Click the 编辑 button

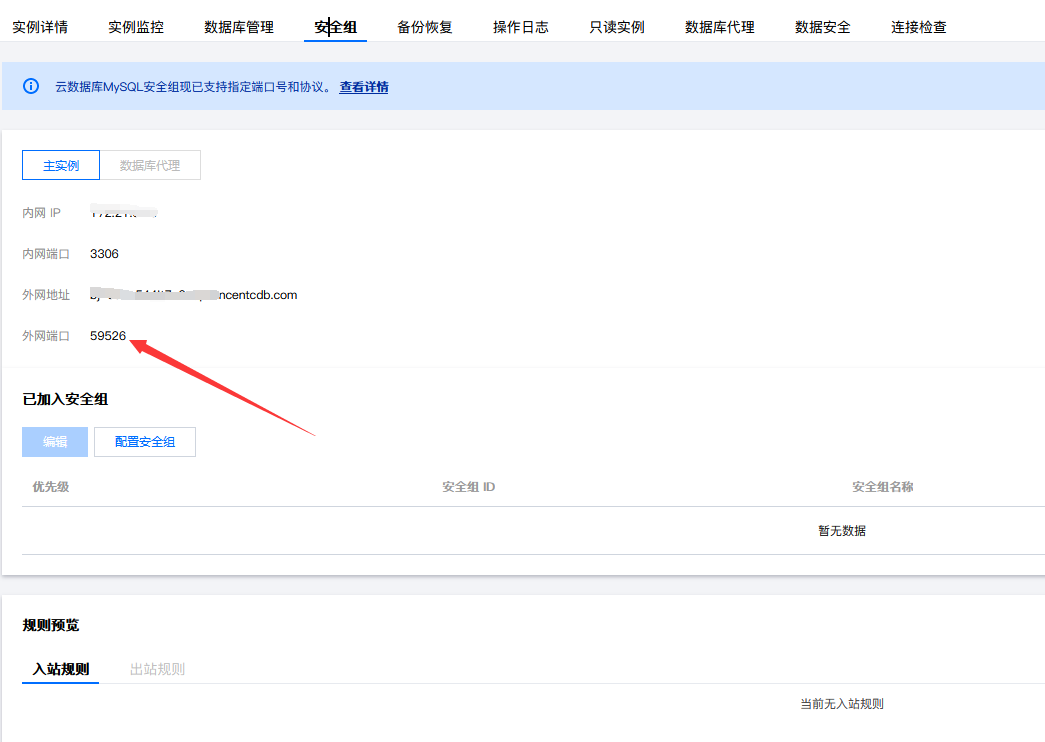(55, 442)
